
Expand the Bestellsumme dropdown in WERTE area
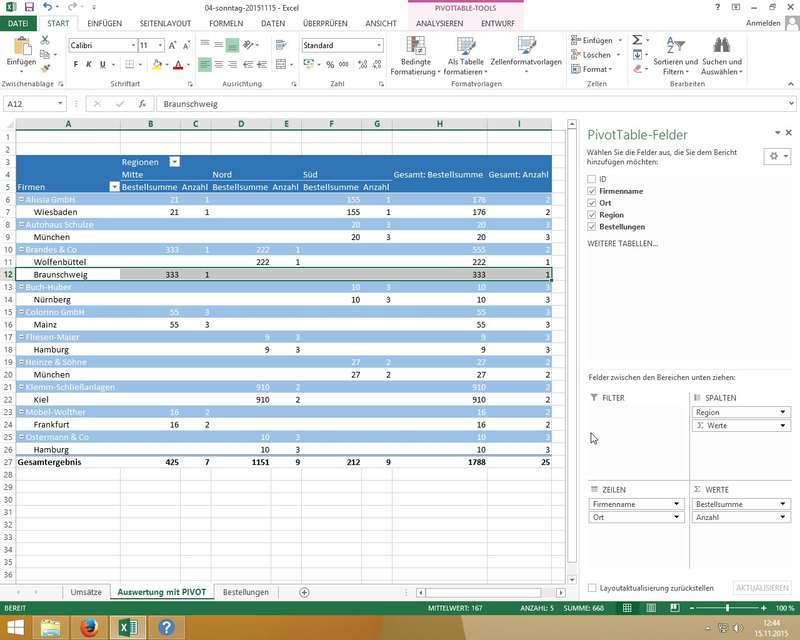click(783, 504)
